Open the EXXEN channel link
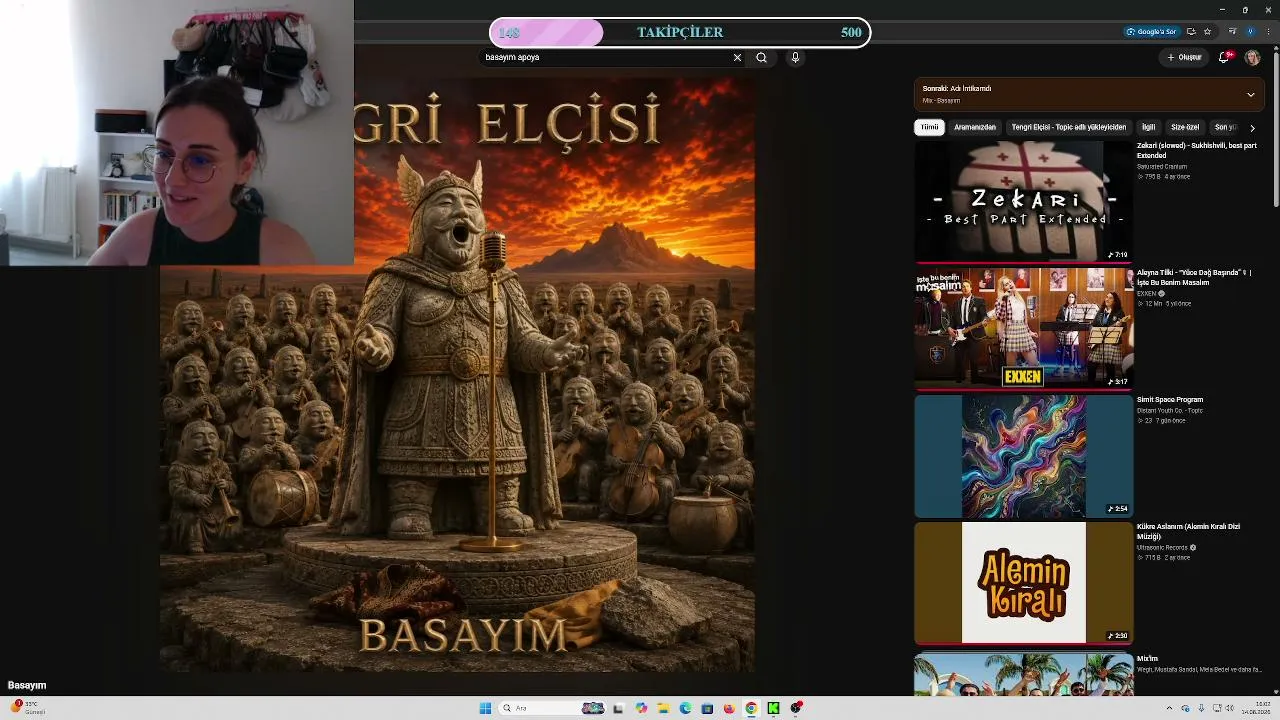Screen dimensions: 1280x720 (x=1147, y=293)
